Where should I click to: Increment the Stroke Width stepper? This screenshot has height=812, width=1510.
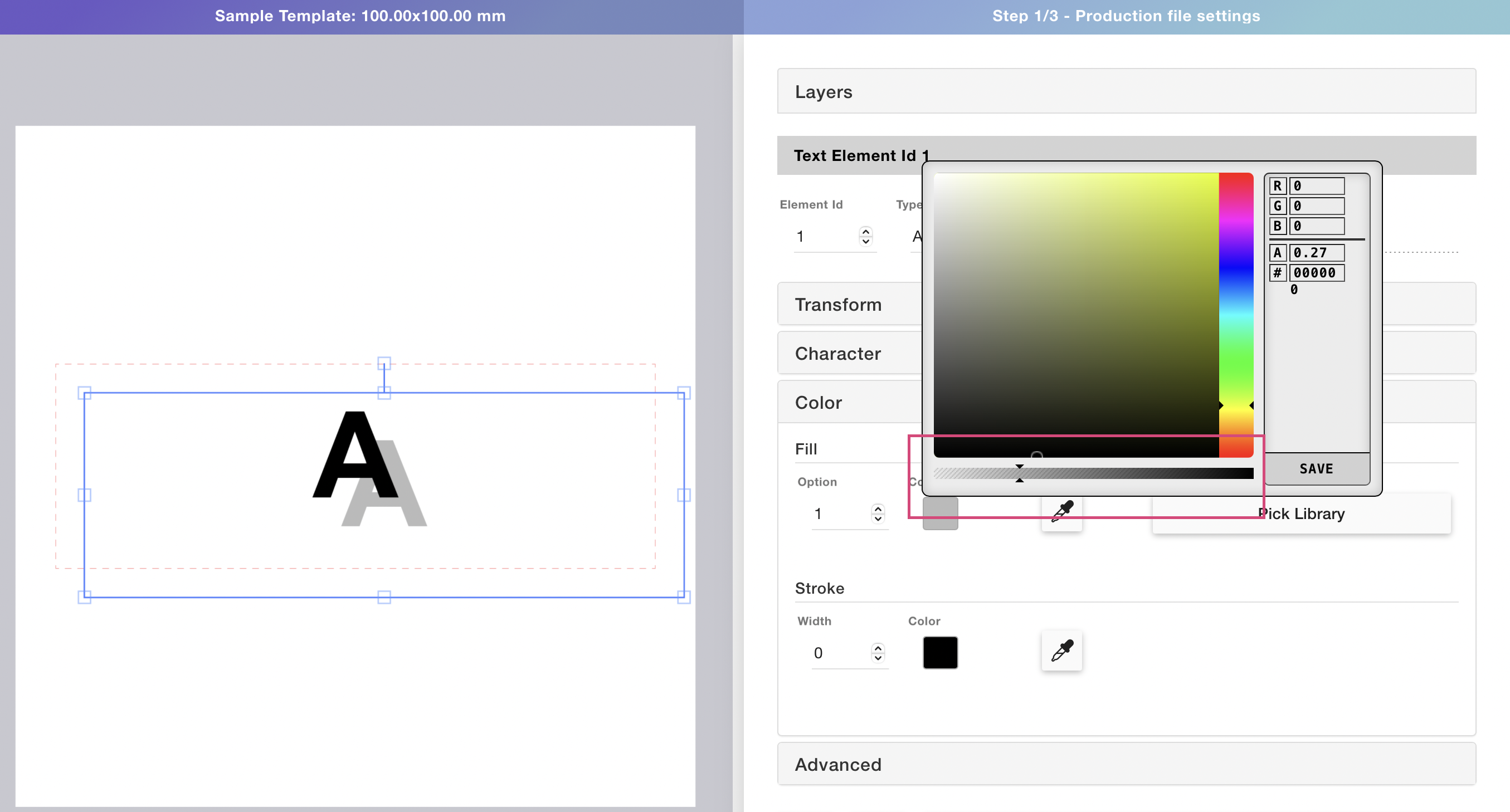[878, 647]
